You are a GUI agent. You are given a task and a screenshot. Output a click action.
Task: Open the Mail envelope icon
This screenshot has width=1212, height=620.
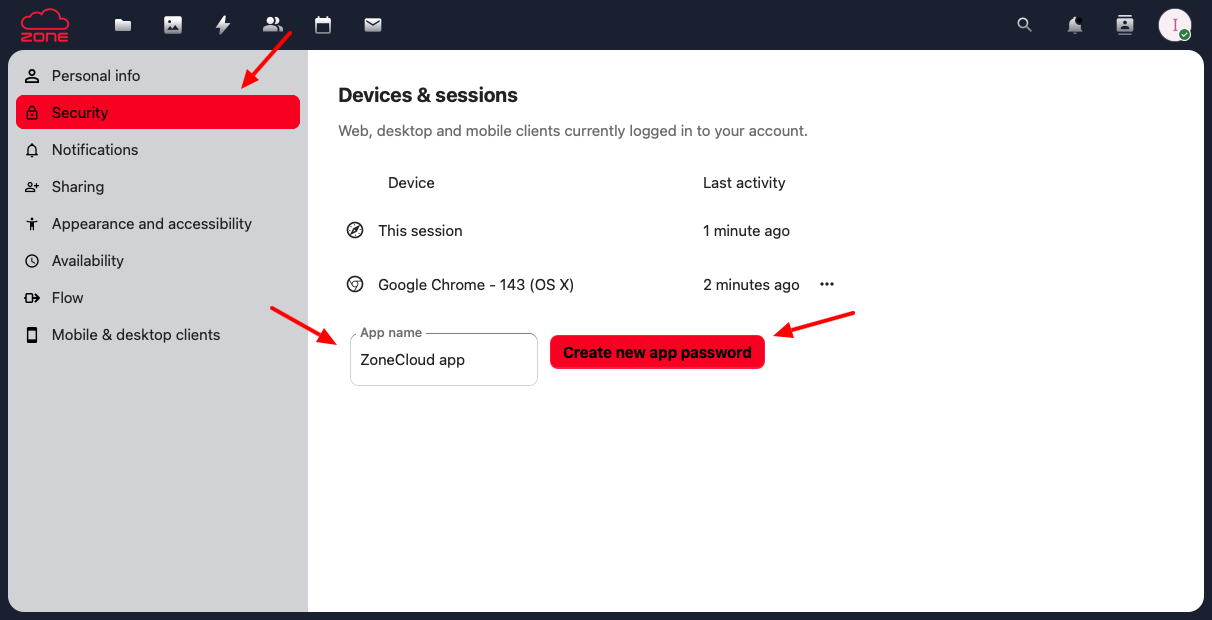373,25
